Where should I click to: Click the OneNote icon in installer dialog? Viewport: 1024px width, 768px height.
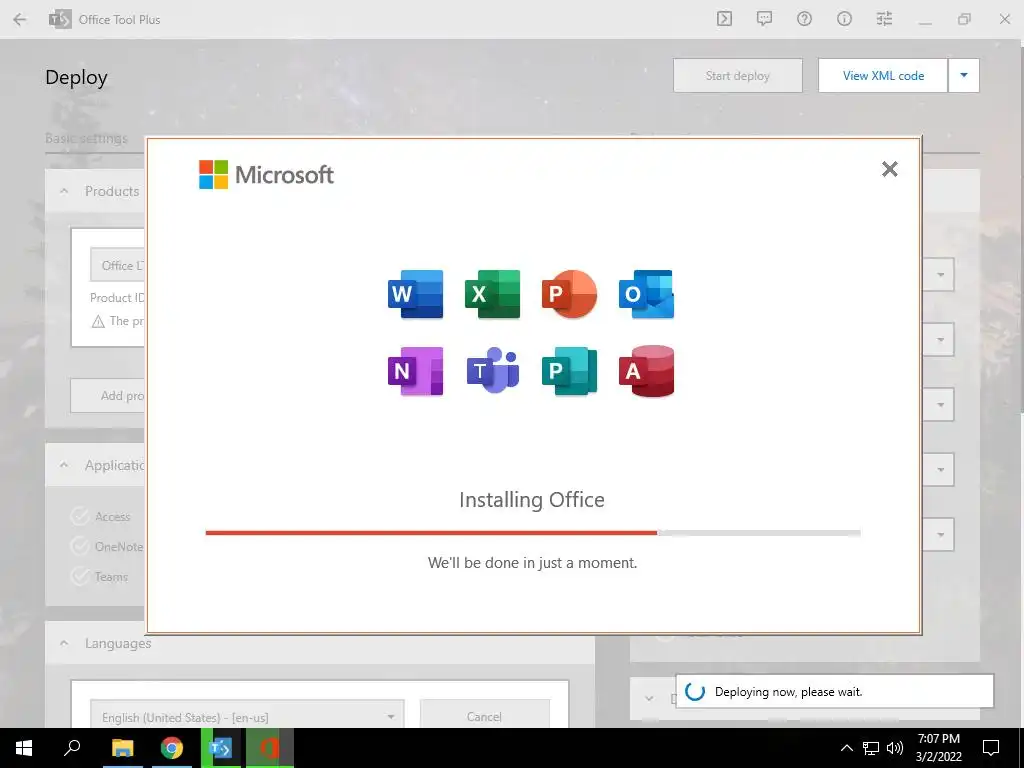click(x=415, y=371)
